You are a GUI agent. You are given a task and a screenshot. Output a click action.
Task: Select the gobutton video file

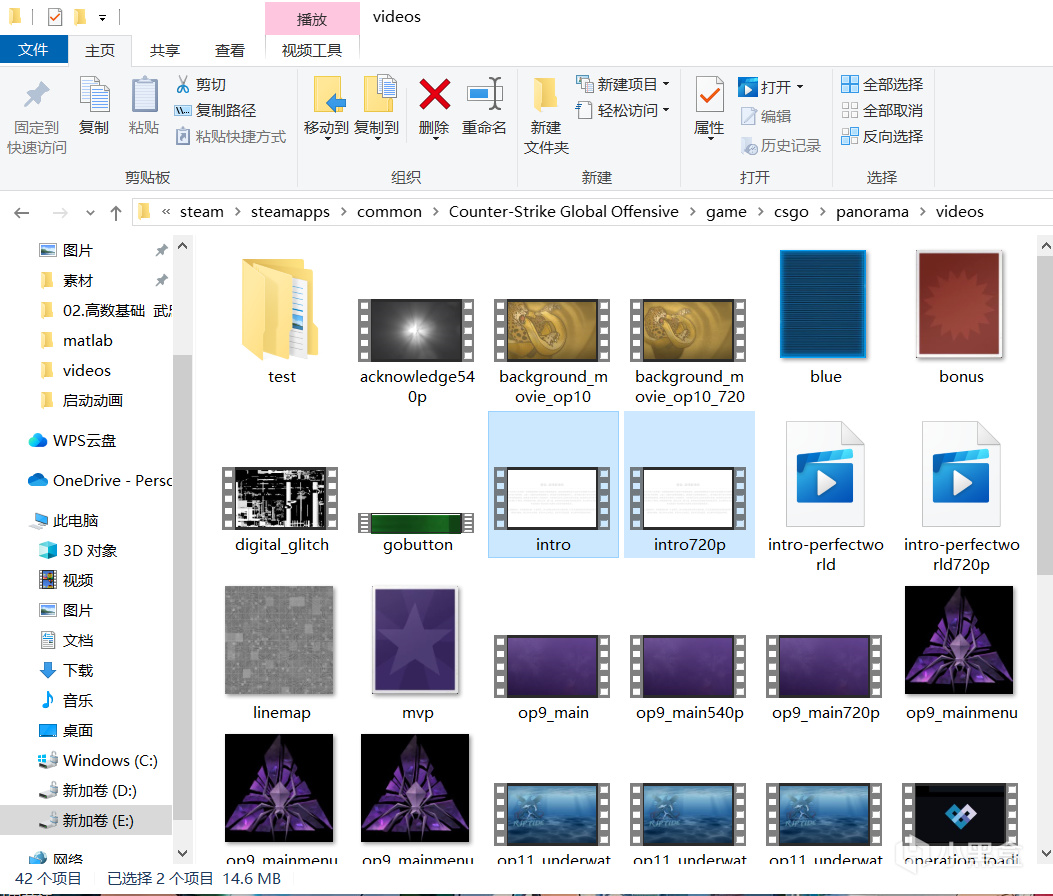[x=417, y=532]
